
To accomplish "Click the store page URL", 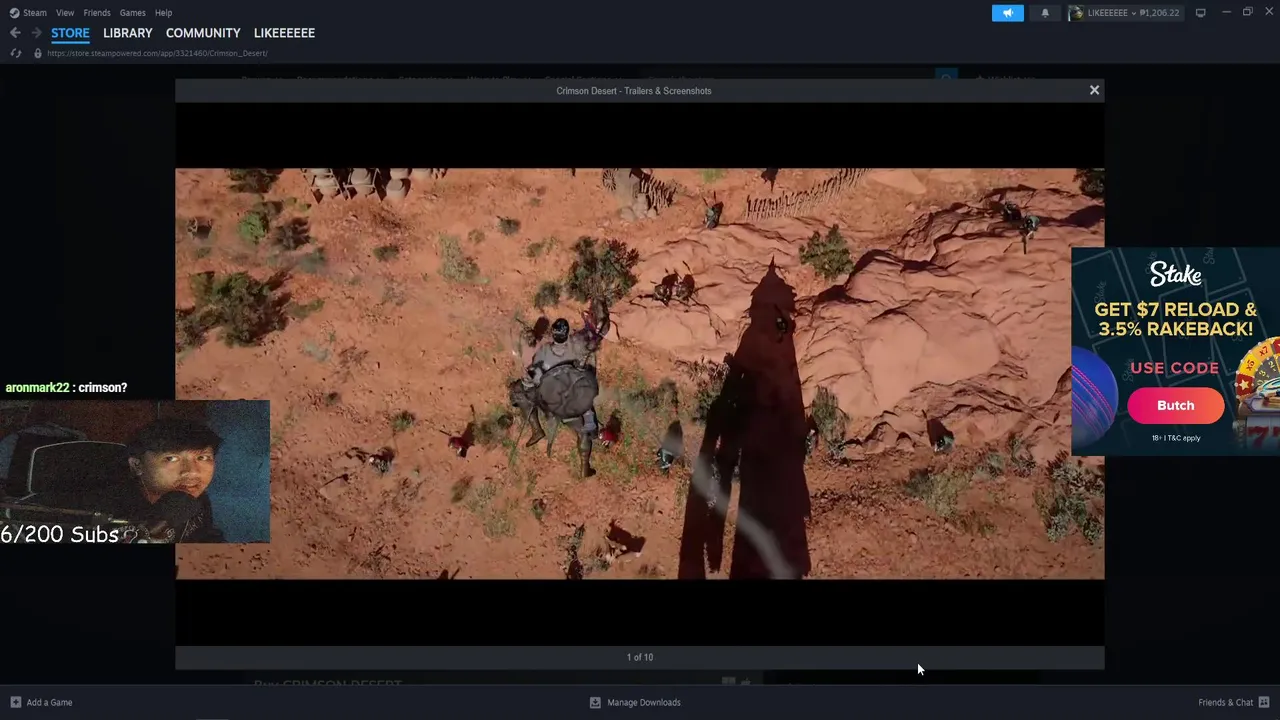I will pyautogui.click(x=157, y=53).
